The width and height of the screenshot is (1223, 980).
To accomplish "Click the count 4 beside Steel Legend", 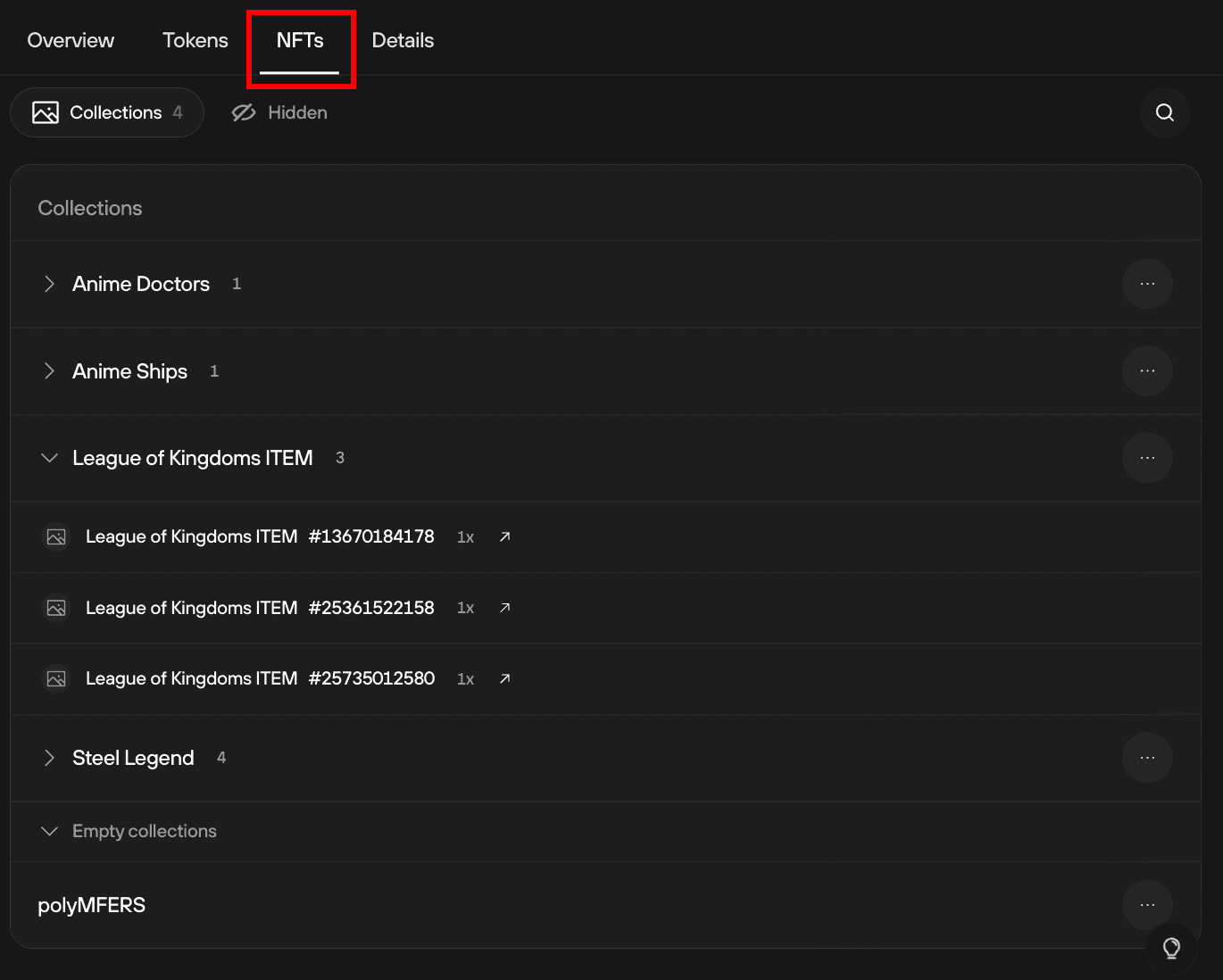I will tap(221, 758).
